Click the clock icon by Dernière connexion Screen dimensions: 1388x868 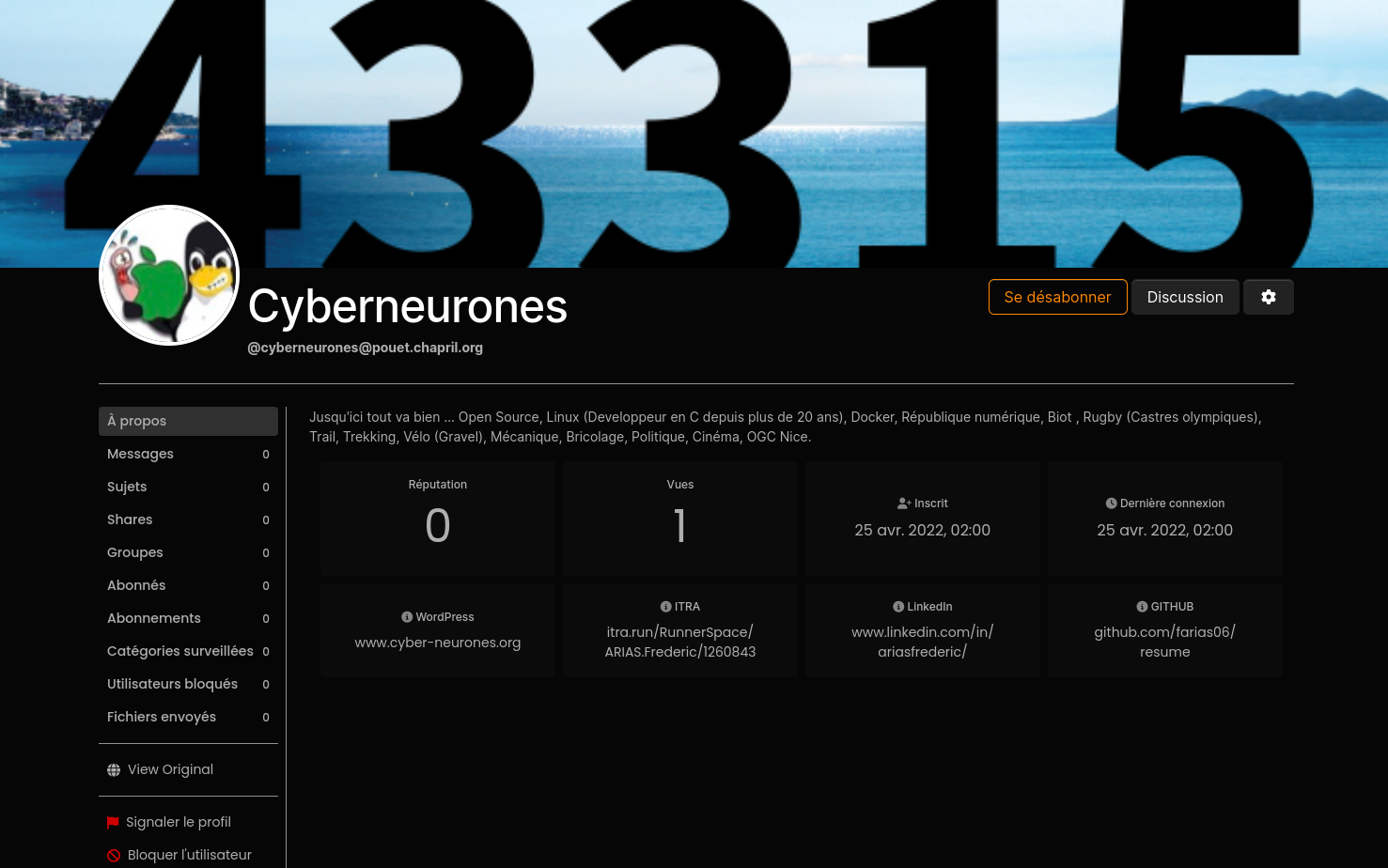[x=1111, y=504]
